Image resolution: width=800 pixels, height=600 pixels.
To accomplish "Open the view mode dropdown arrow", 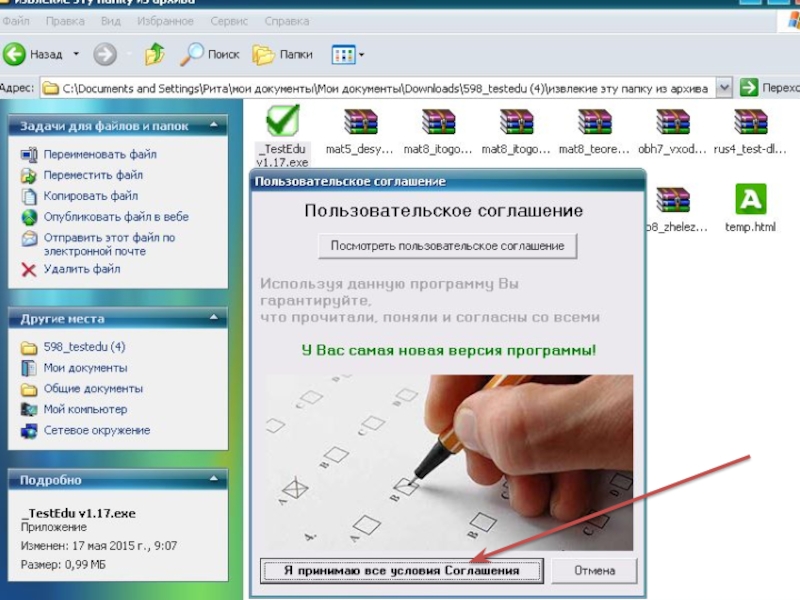I will (361, 55).
